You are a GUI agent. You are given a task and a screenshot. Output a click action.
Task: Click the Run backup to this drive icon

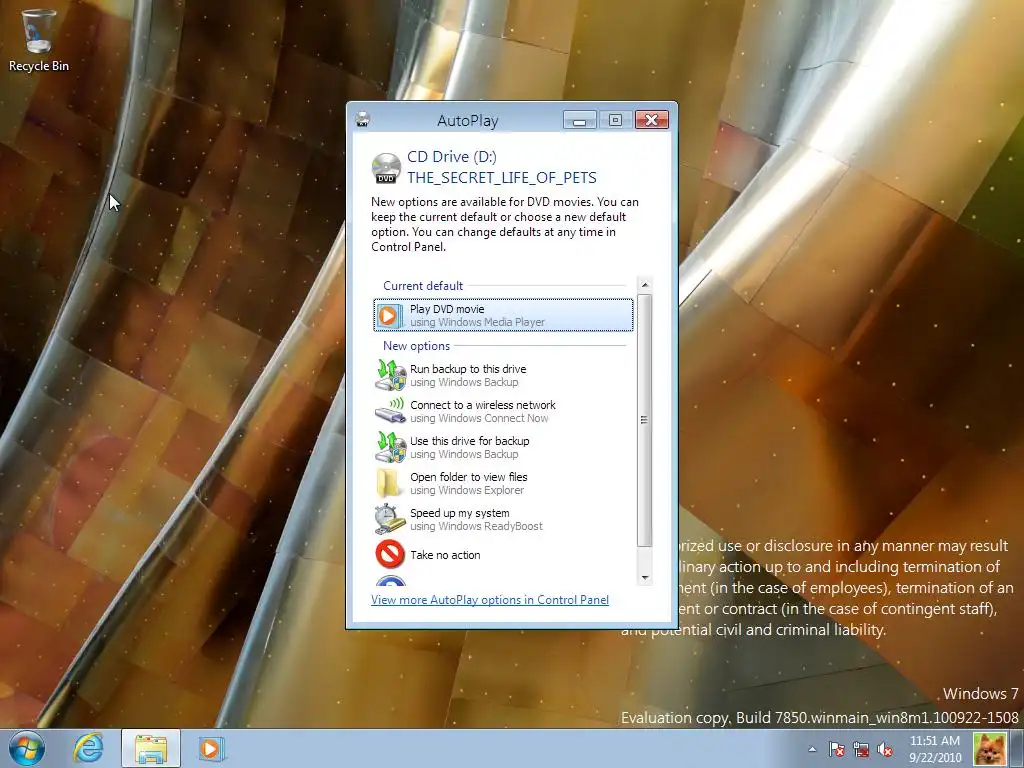point(390,375)
